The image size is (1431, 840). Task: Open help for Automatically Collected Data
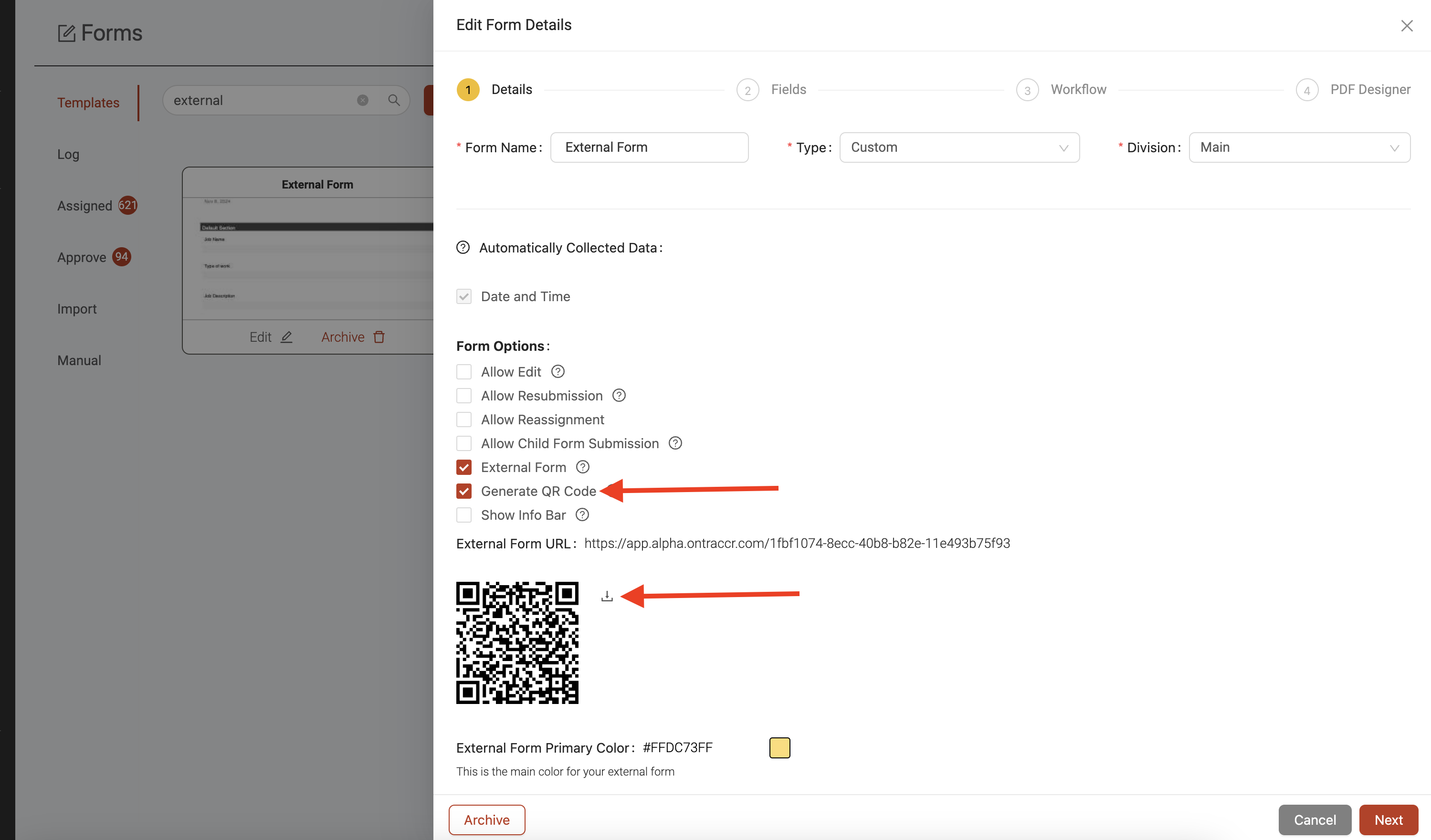(463, 248)
